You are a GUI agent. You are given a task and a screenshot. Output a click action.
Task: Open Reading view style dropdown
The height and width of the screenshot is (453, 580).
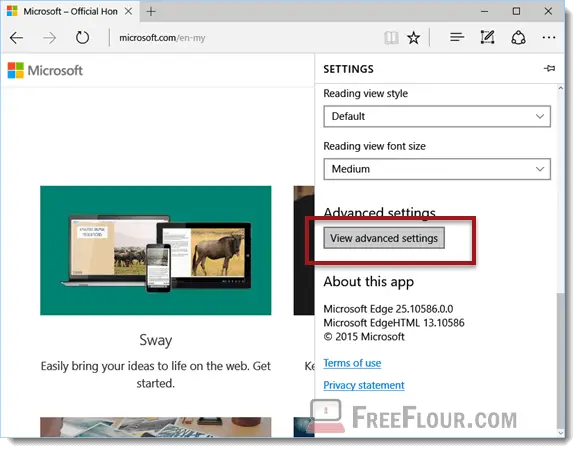pyautogui.click(x=437, y=116)
